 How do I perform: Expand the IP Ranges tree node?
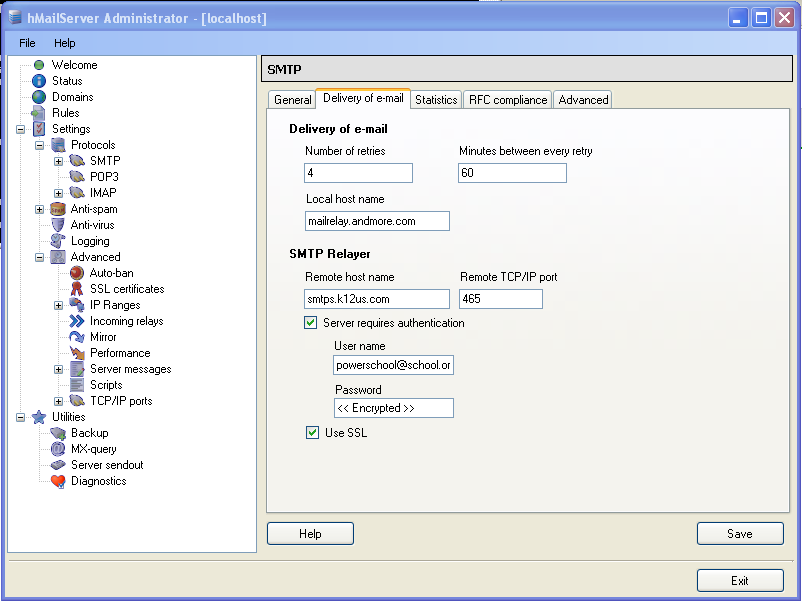tap(59, 305)
